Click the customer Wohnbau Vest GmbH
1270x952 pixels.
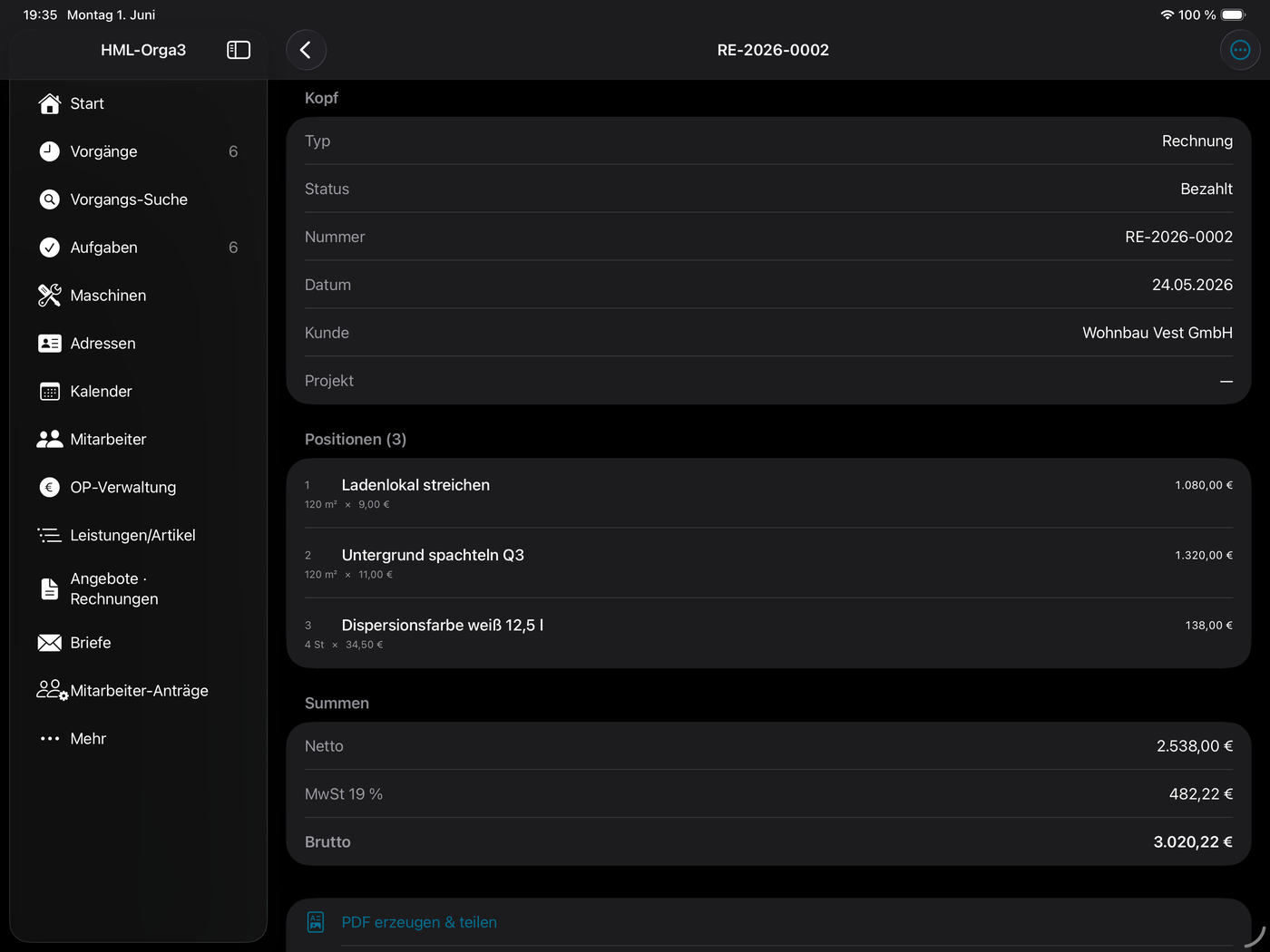tap(1158, 333)
